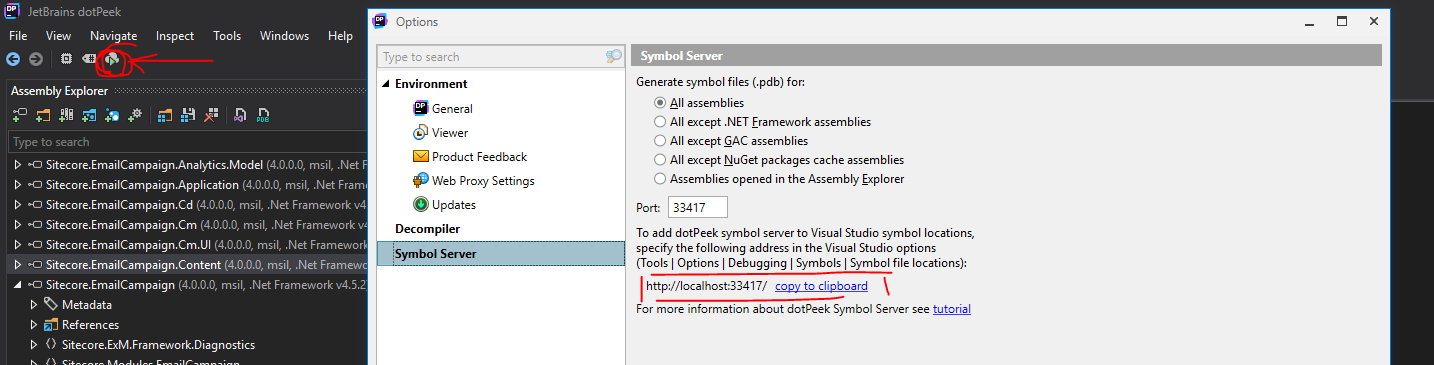Click Export to Visual Studio project icon
1434x365 pixels.
pyautogui.click(x=241, y=115)
